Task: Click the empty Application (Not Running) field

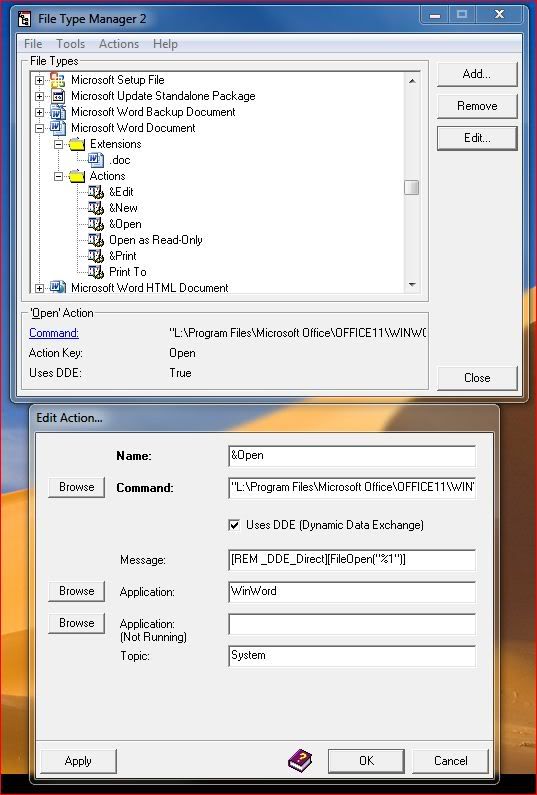Action: point(352,624)
